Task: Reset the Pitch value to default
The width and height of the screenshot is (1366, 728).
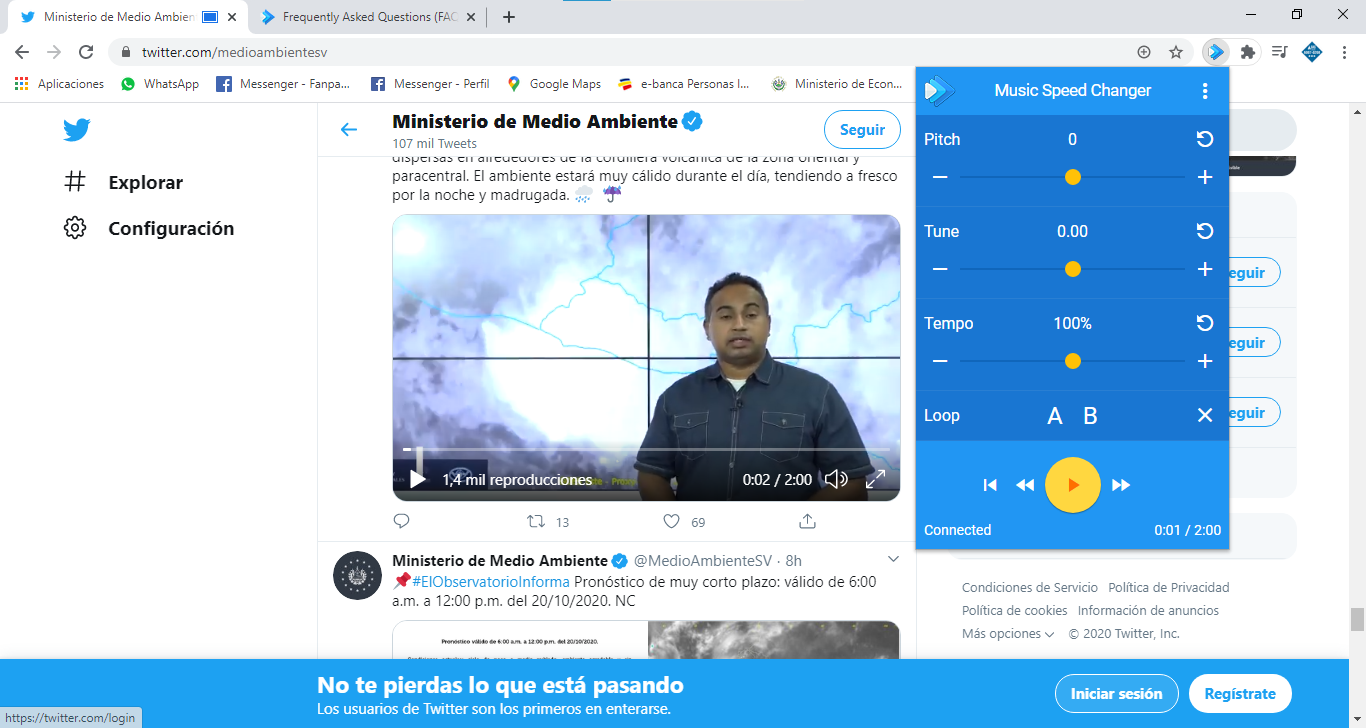Action: [x=1204, y=139]
